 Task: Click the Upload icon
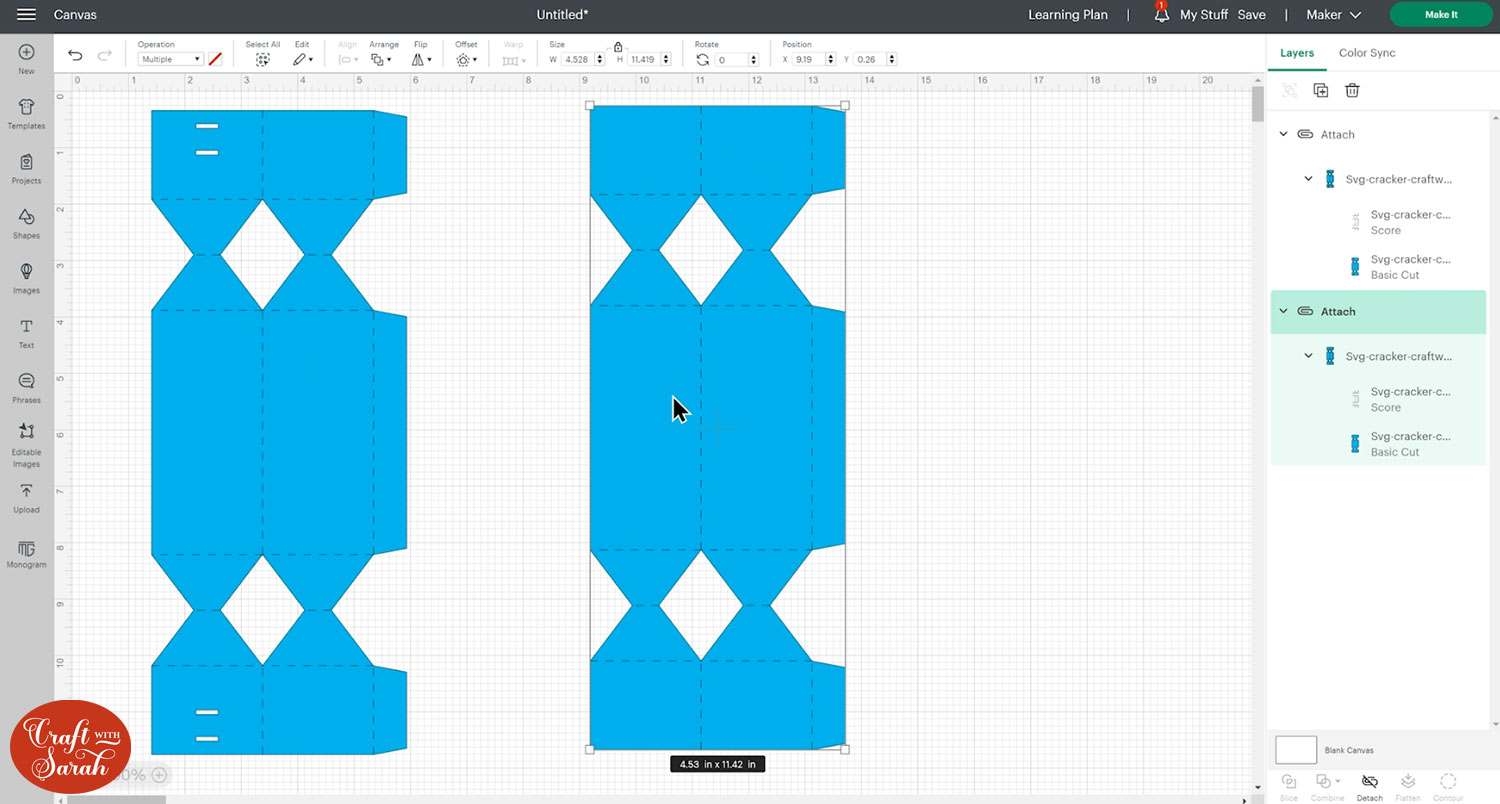(x=26, y=496)
